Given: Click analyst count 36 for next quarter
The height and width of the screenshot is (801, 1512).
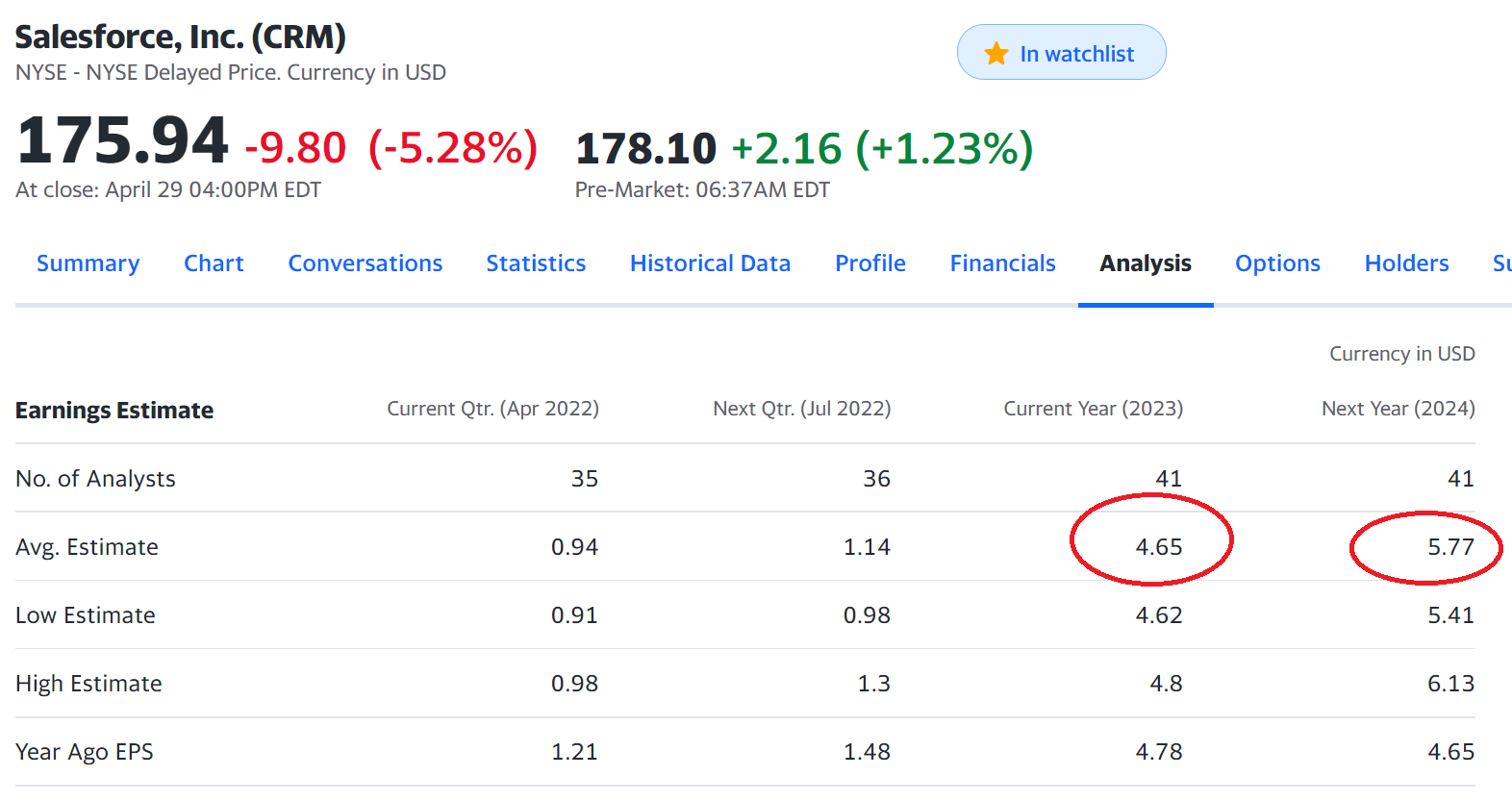Looking at the screenshot, I should point(876,479).
